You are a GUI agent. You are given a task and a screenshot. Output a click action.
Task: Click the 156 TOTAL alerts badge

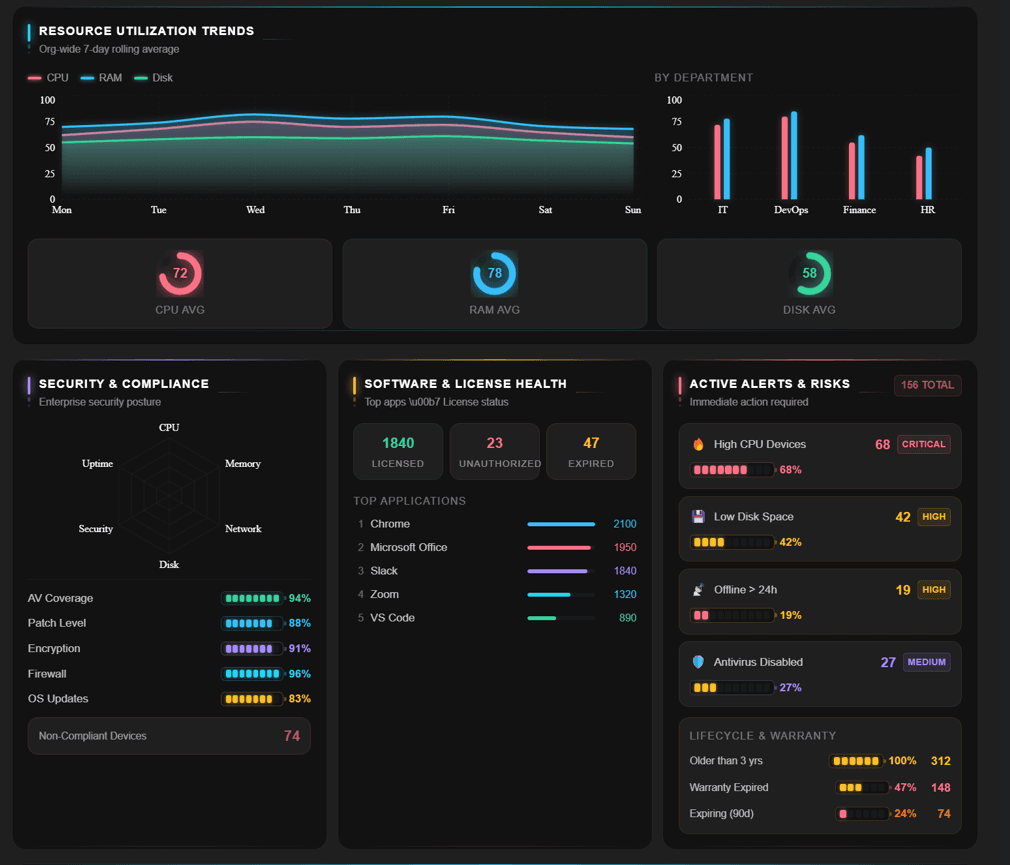pyautogui.click(x=928, y=385)
